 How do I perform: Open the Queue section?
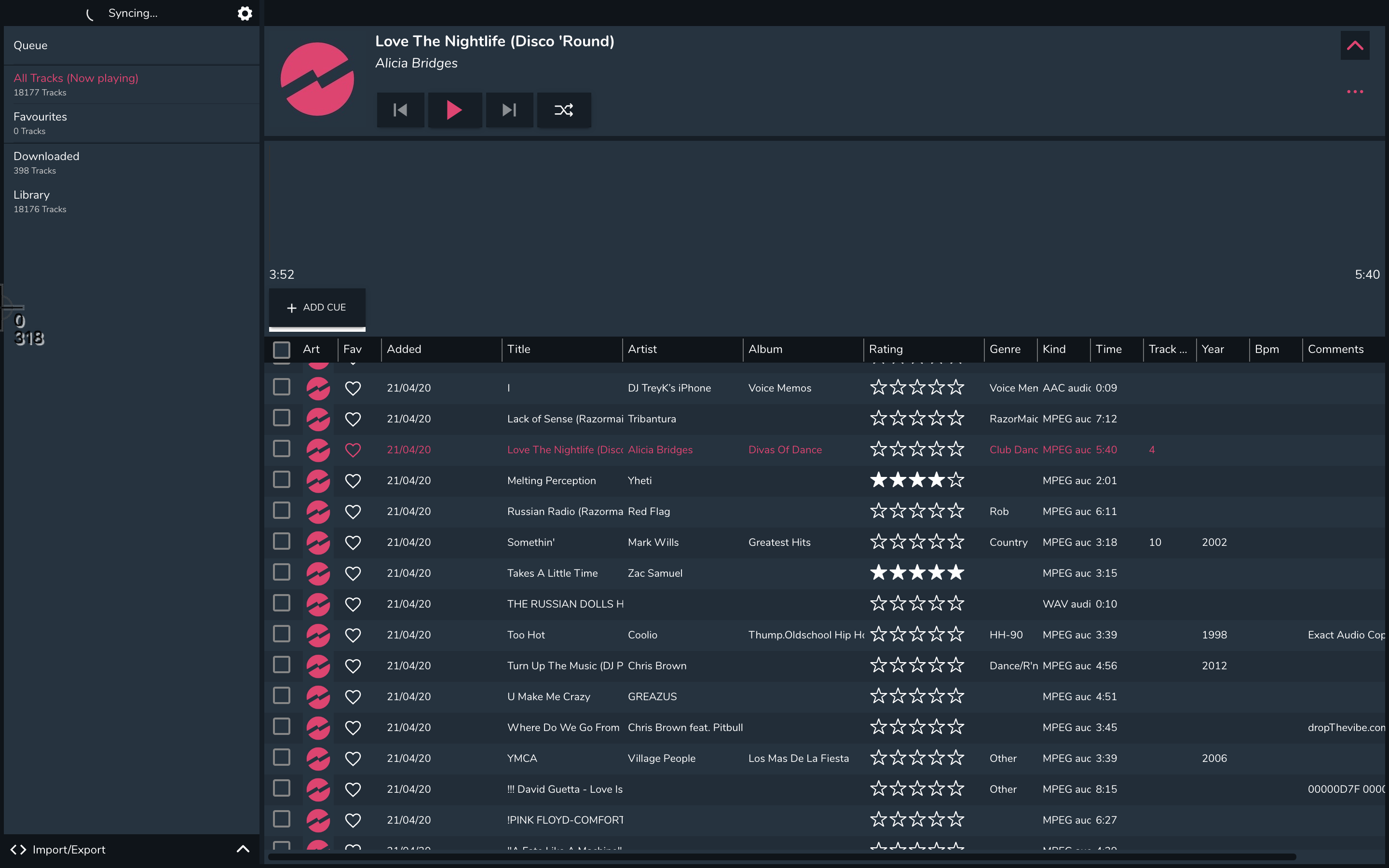(30, 45)
